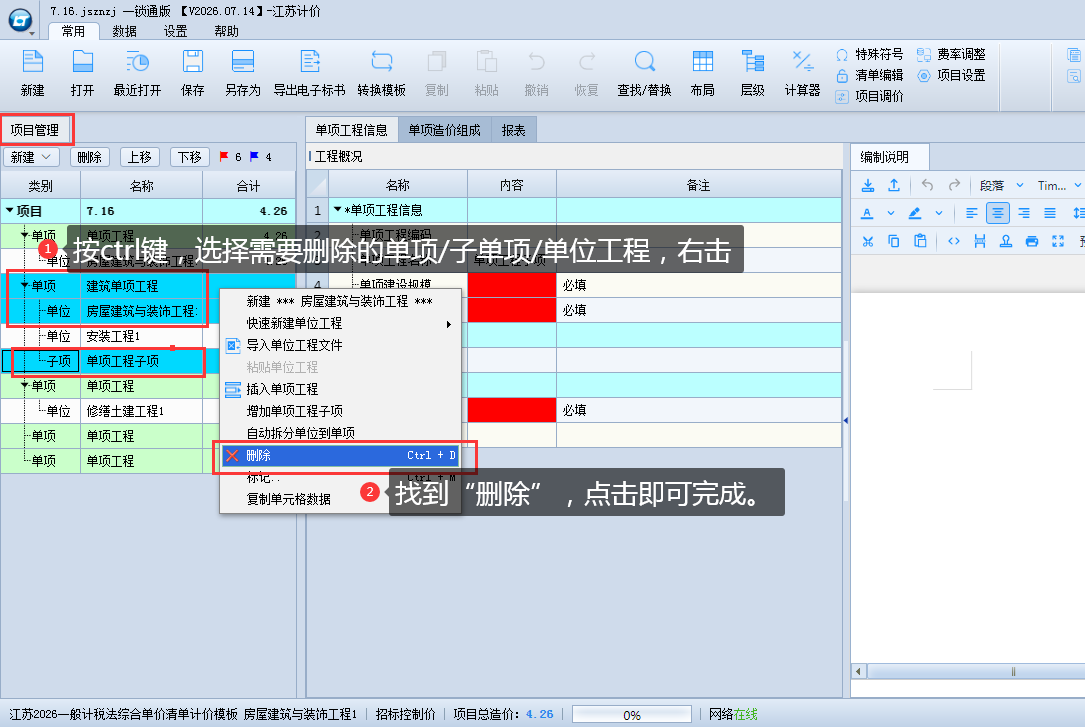Open the Tim... font dropdown
The image size is (1085, 727).
point(1059,185)
